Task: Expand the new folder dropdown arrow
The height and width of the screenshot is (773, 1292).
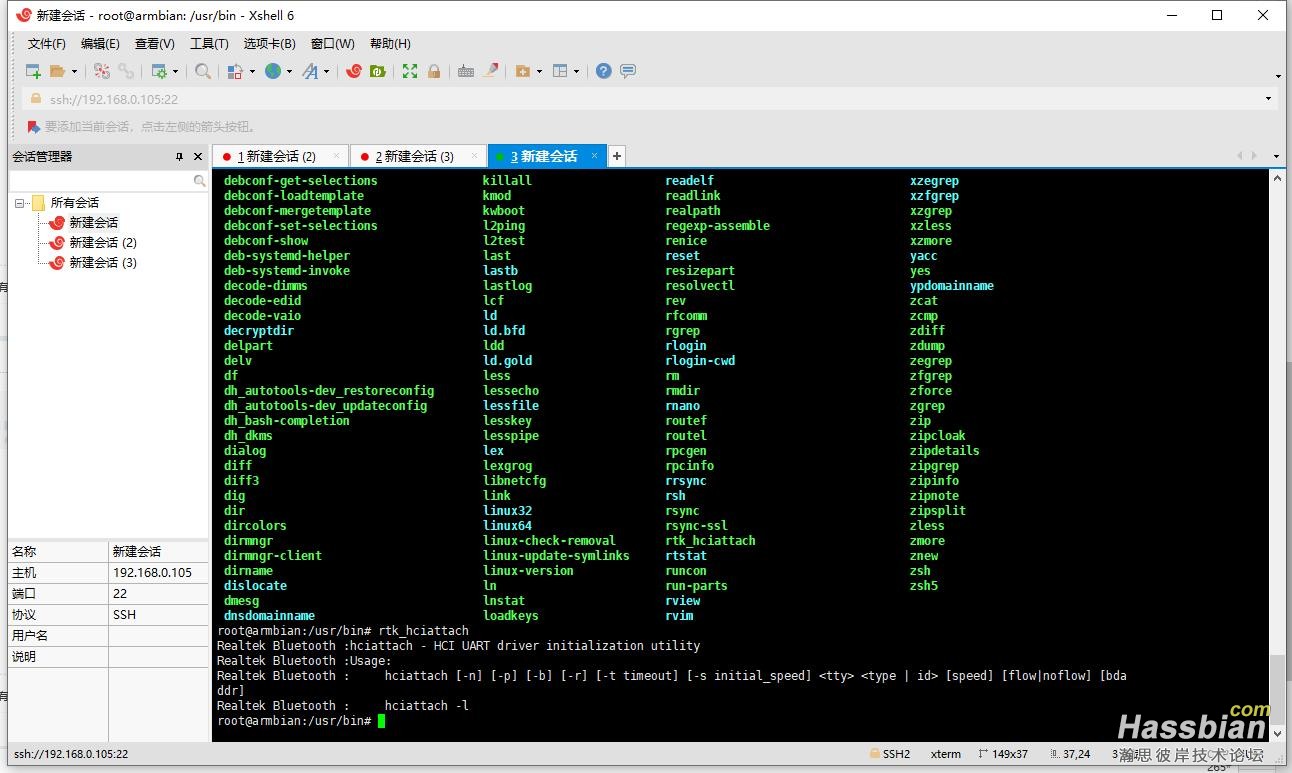Action: tap(539, 71)
